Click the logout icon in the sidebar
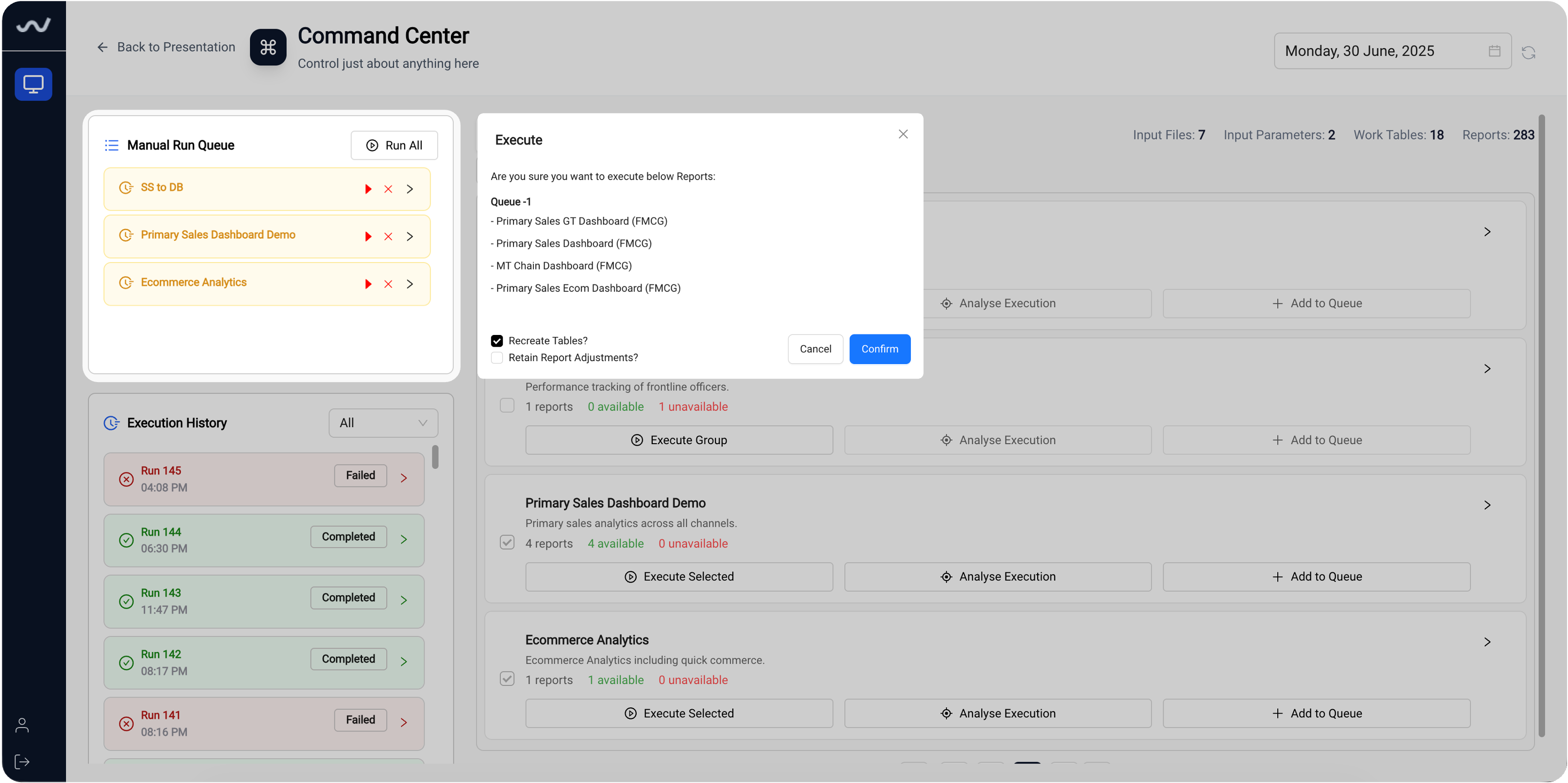The image size is (1568, 783). coord(22,762)
